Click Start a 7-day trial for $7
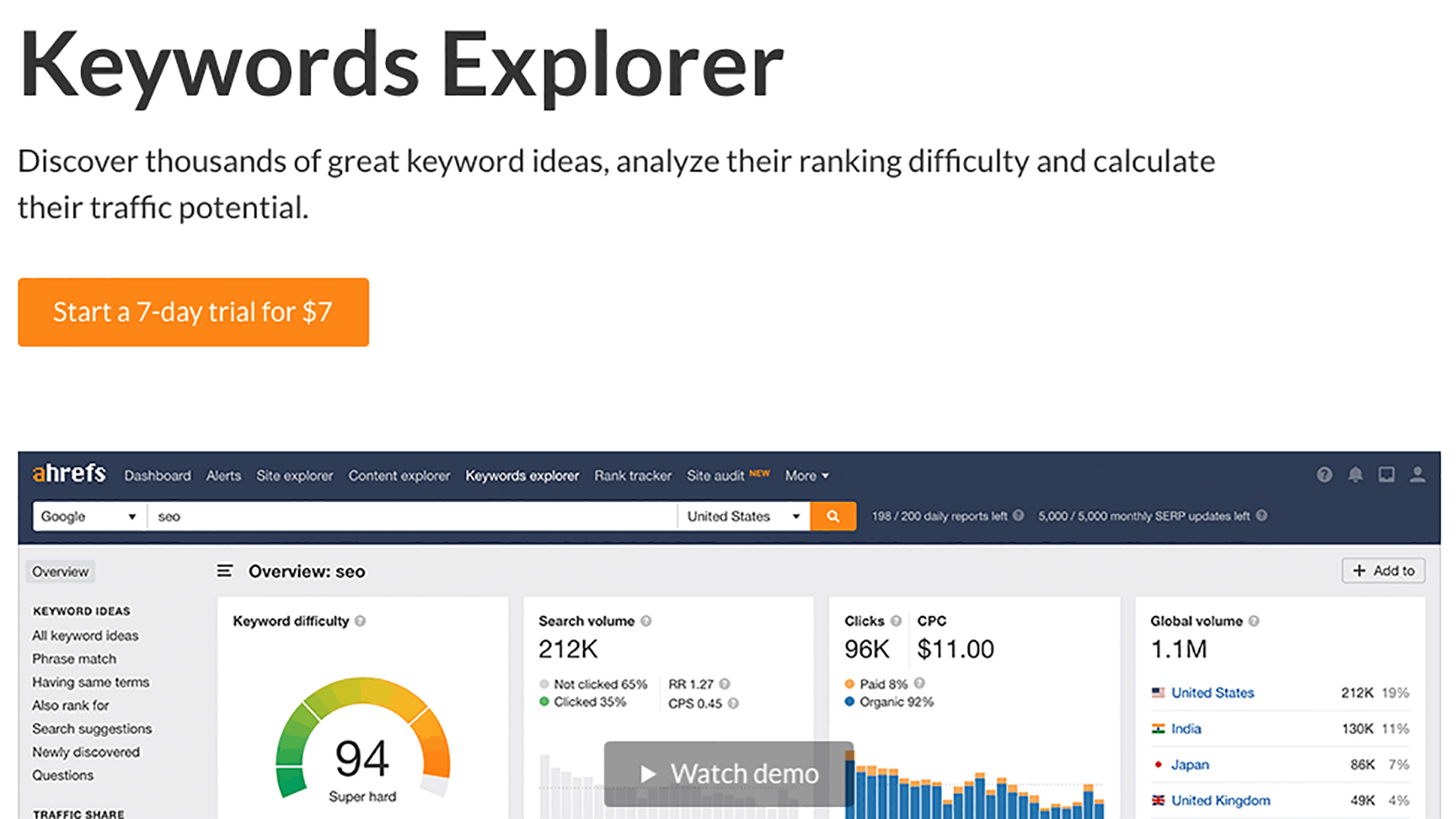Image resolution: width=1456 pixels, height=819 pixels. pyautogui.click(x=193, y=312)
